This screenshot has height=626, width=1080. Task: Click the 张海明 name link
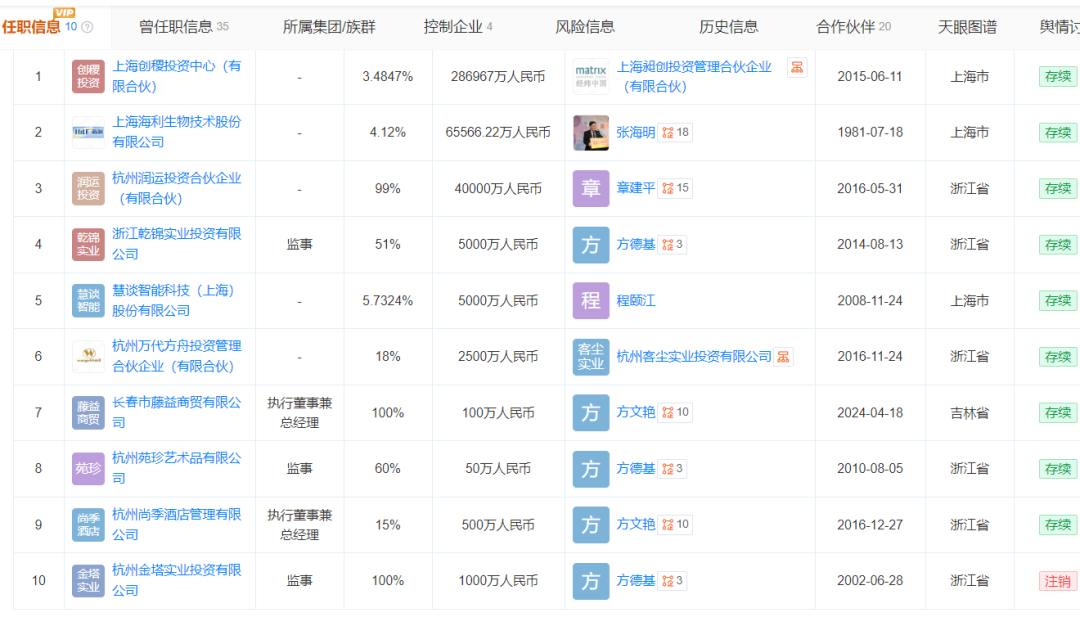click(x=635, y=132)
